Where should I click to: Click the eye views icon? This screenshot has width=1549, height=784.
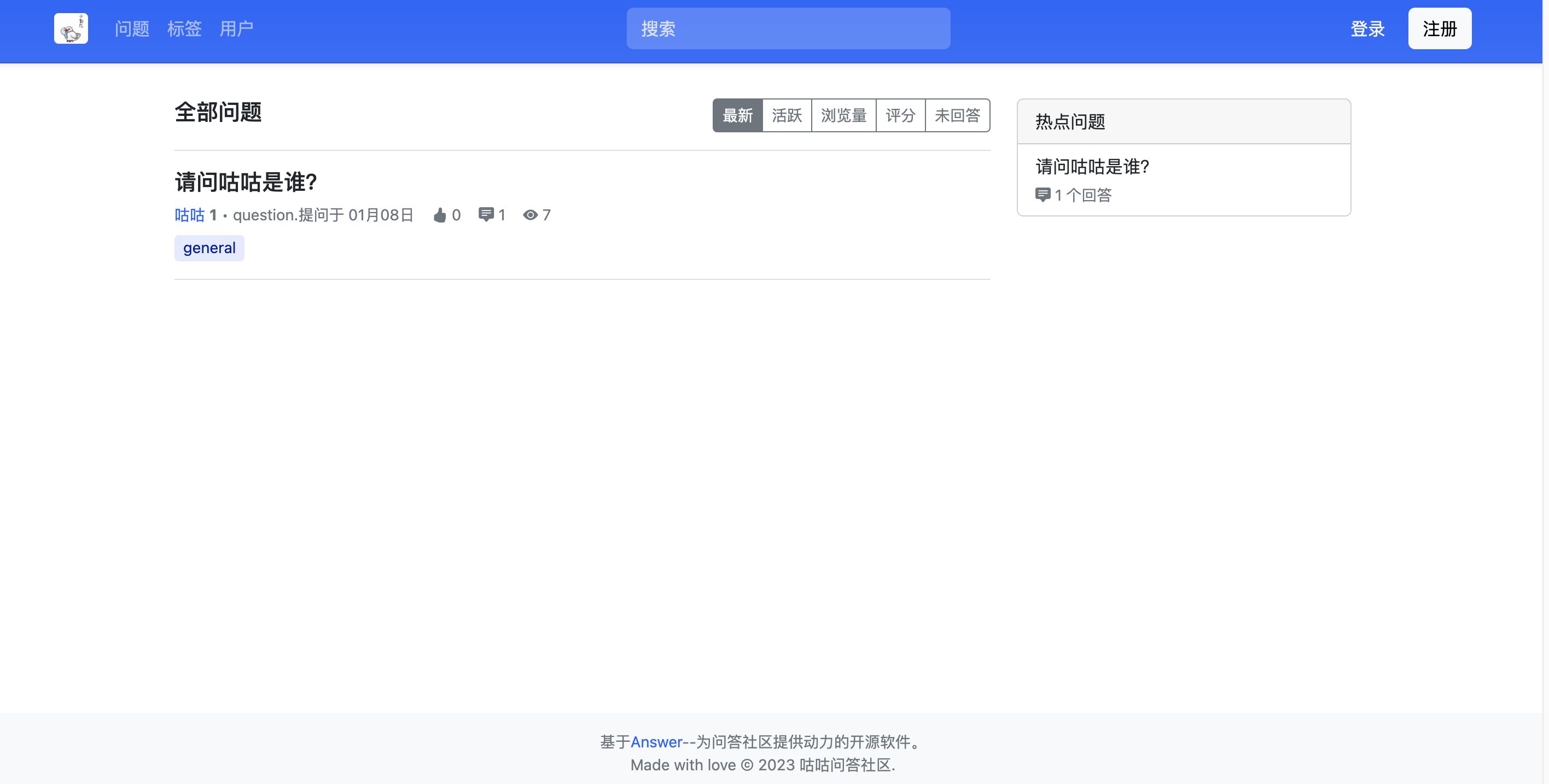pyautogui.click(x=530, y=215)
